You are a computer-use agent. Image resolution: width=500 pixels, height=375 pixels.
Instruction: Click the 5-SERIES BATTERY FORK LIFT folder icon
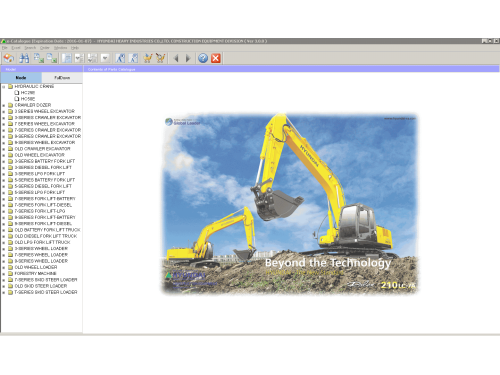click(10, 180)
